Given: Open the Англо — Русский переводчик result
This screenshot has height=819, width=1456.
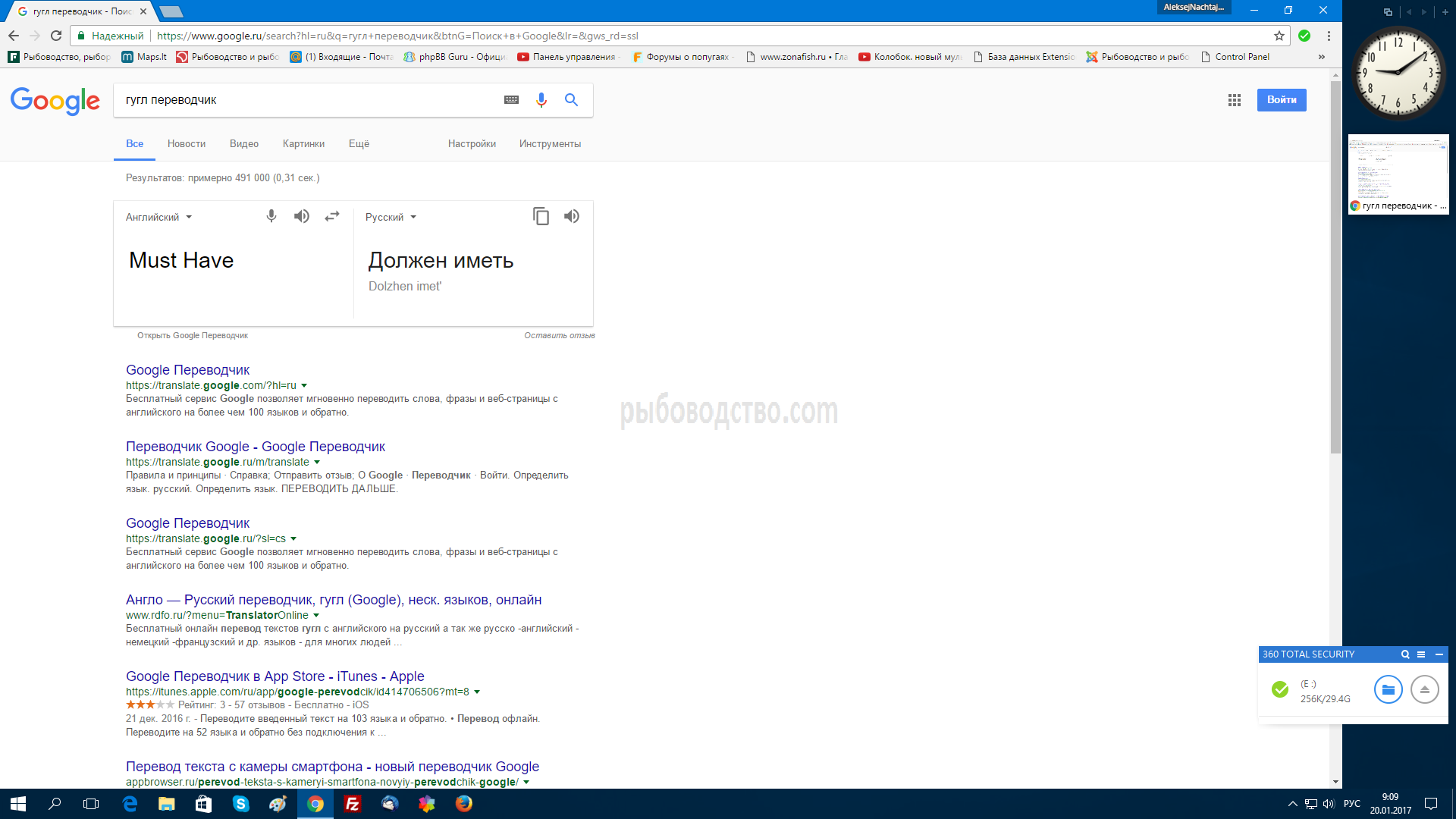Looking at the screenshot, I should (334, 599).
